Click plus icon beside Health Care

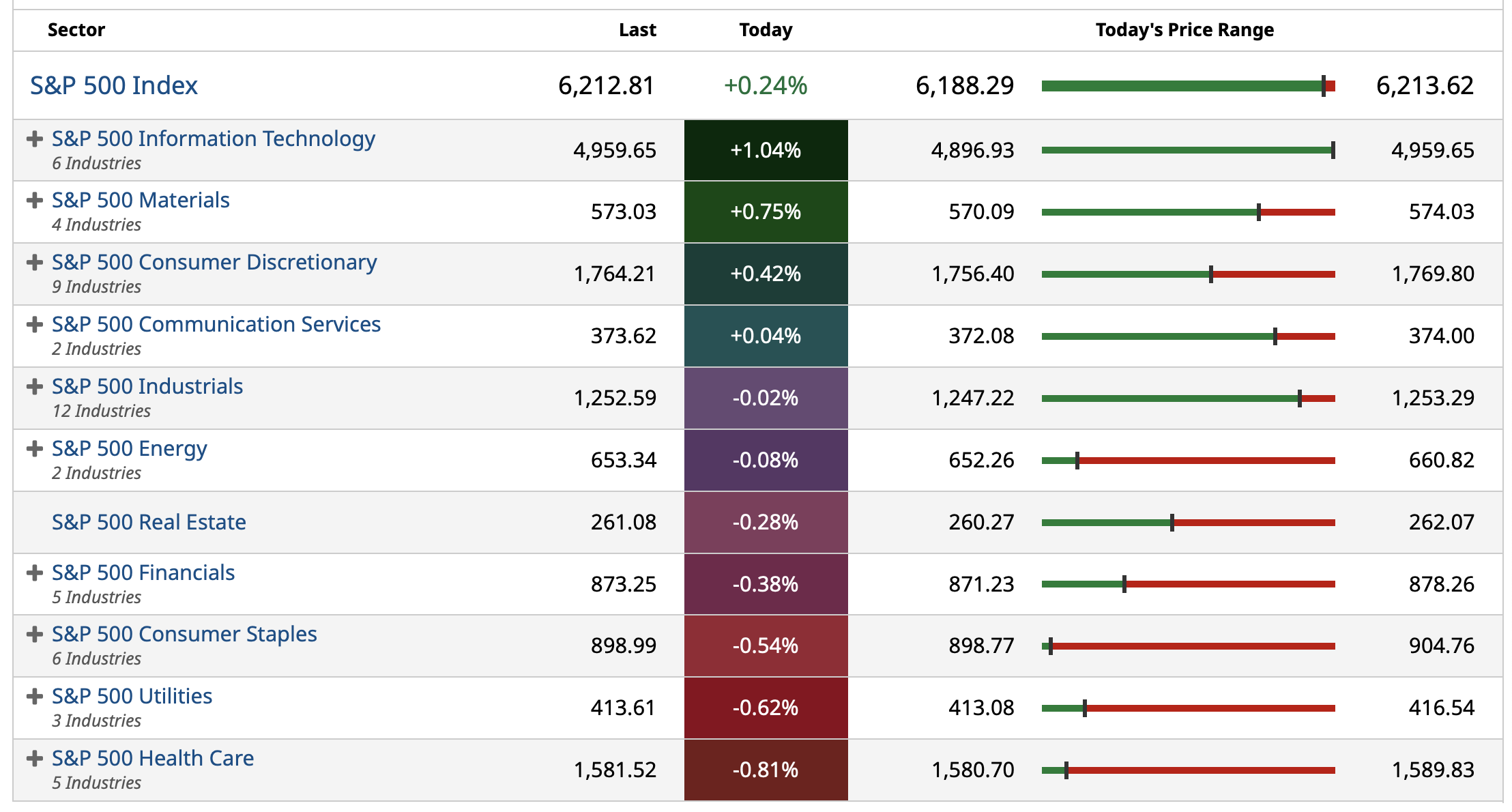(x=34, y=759)
